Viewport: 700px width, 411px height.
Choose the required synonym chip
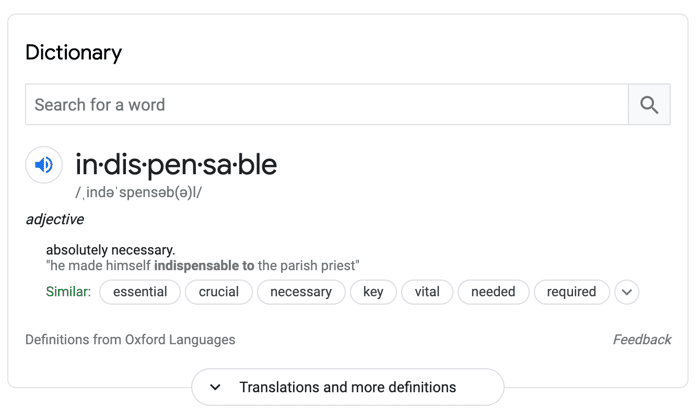coord(571,292)
